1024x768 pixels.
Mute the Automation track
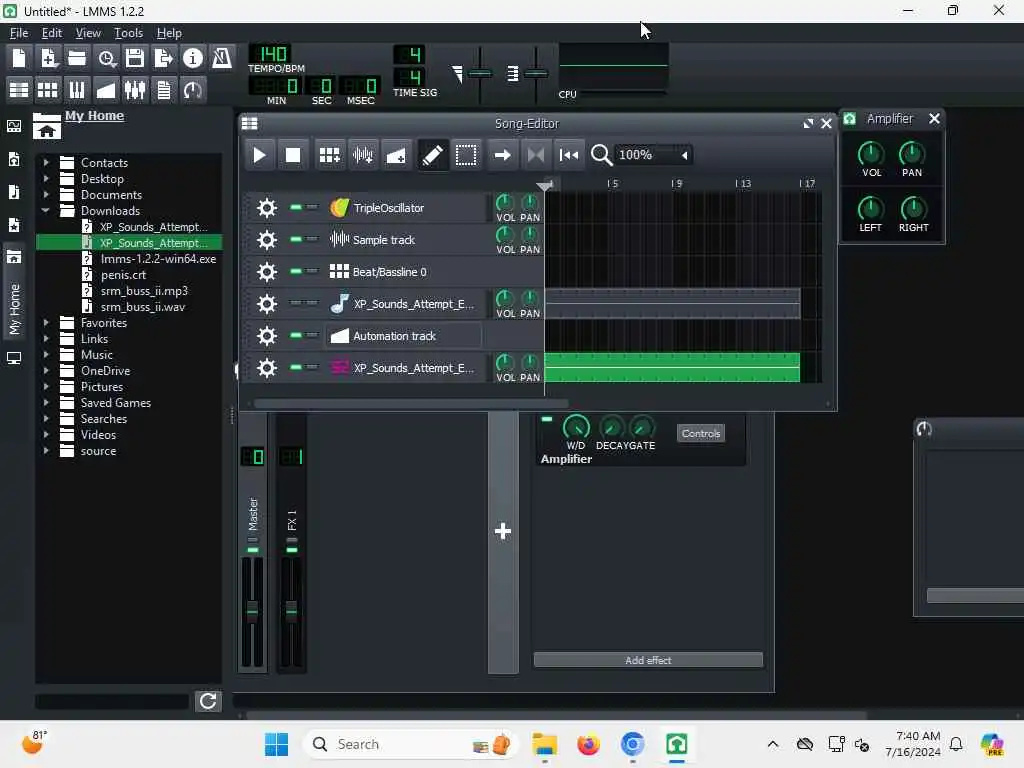click(x=296, y=335)
